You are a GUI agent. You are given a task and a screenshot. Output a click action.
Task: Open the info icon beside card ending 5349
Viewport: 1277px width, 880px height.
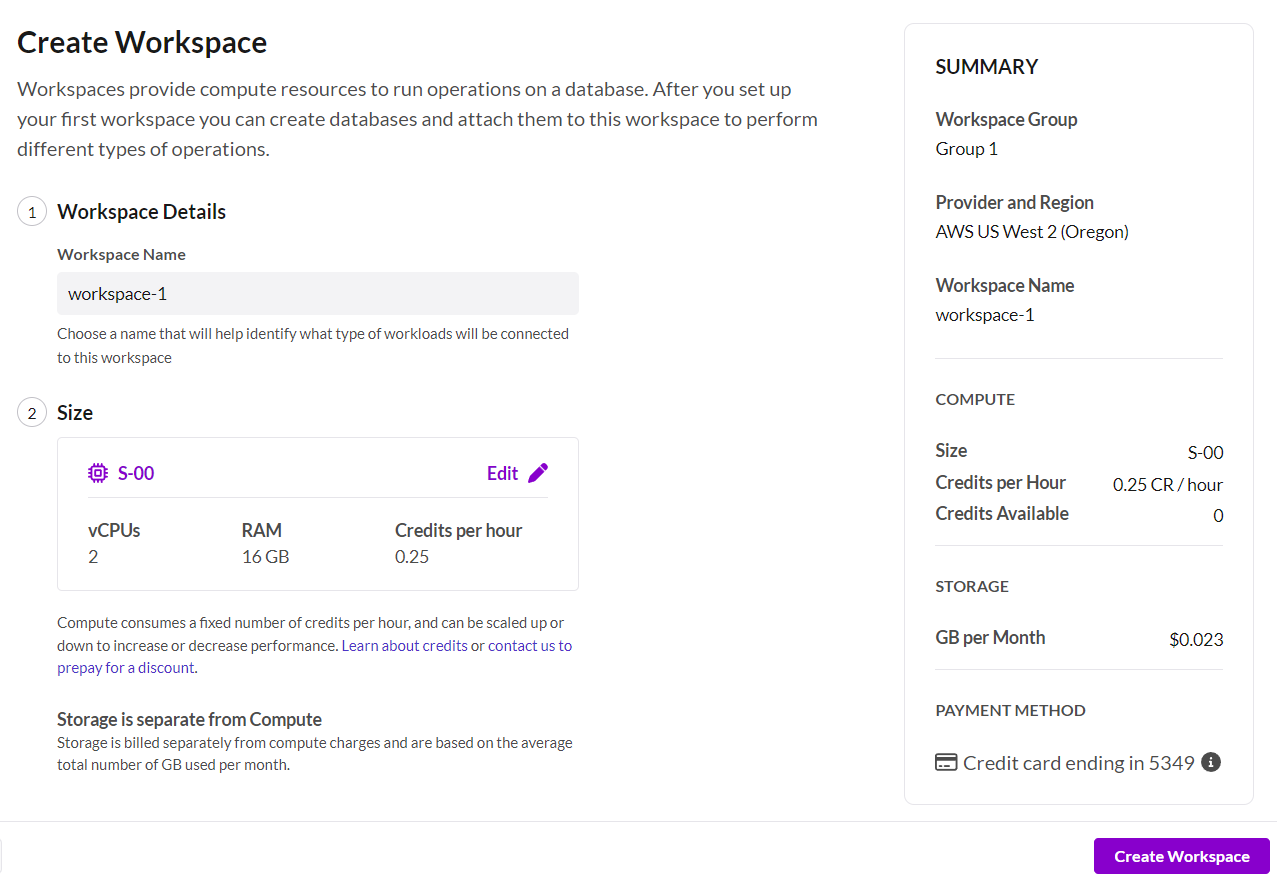point(1211,763)
